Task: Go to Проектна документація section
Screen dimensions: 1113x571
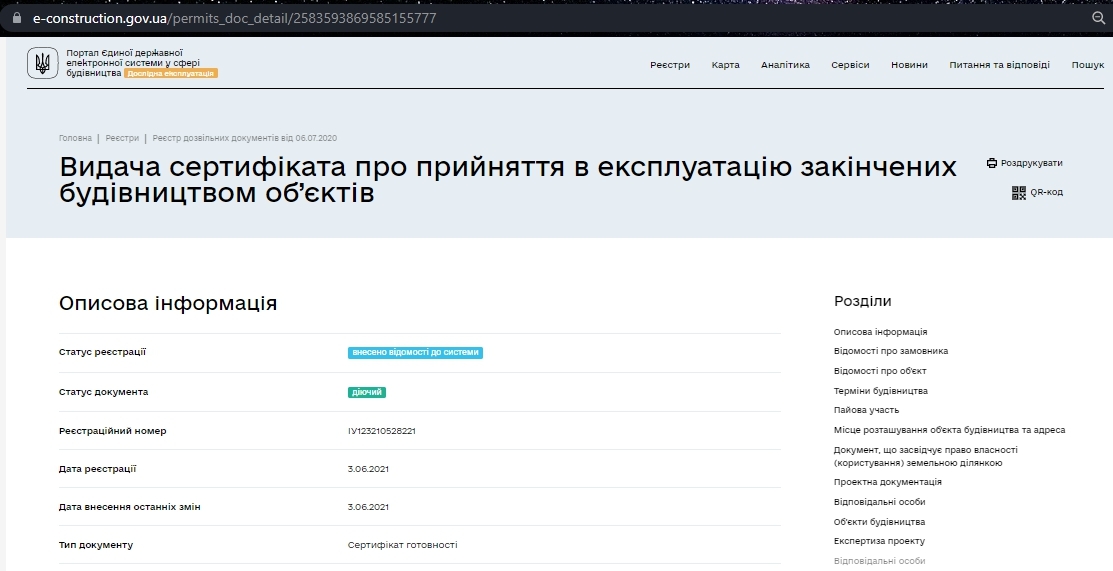Action: tap(887, 482)
